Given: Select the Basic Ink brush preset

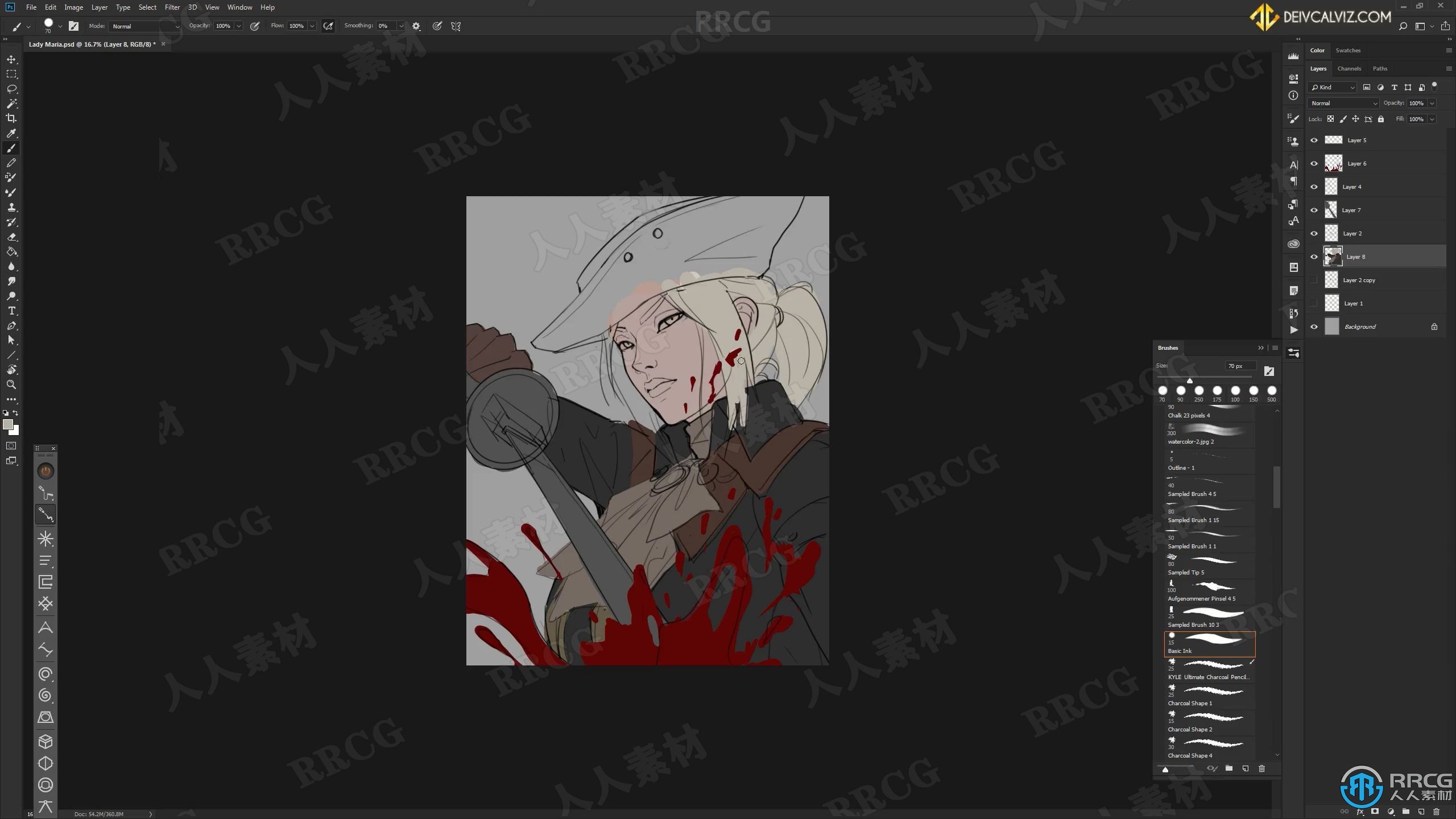Looking at the screenshot, I should 1210,644.
